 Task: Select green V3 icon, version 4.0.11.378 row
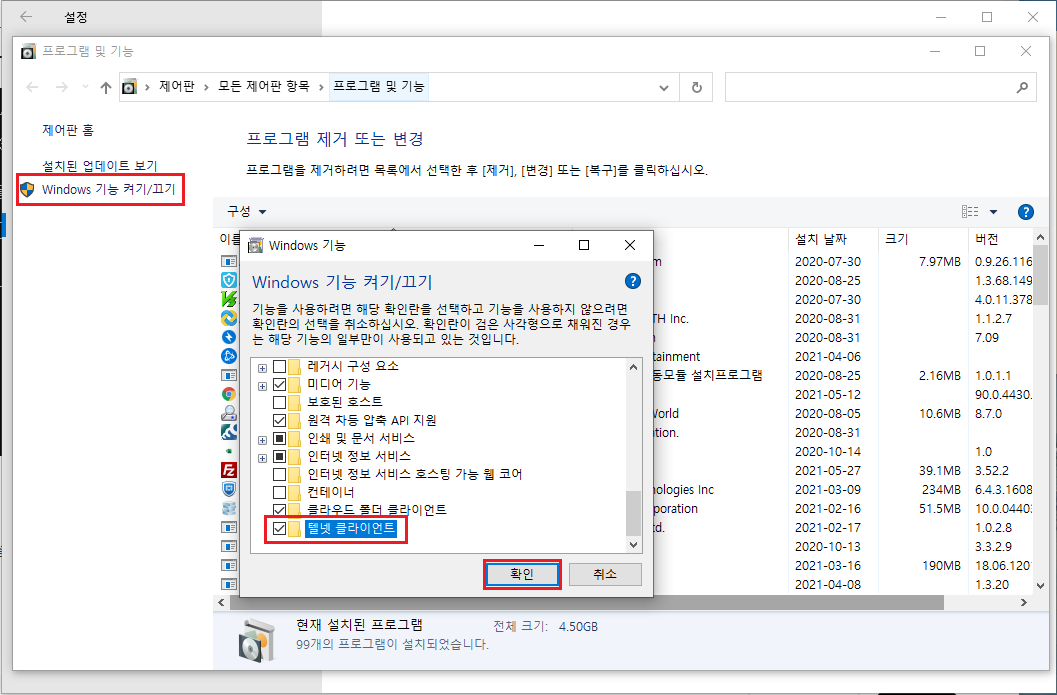(229, 299)
